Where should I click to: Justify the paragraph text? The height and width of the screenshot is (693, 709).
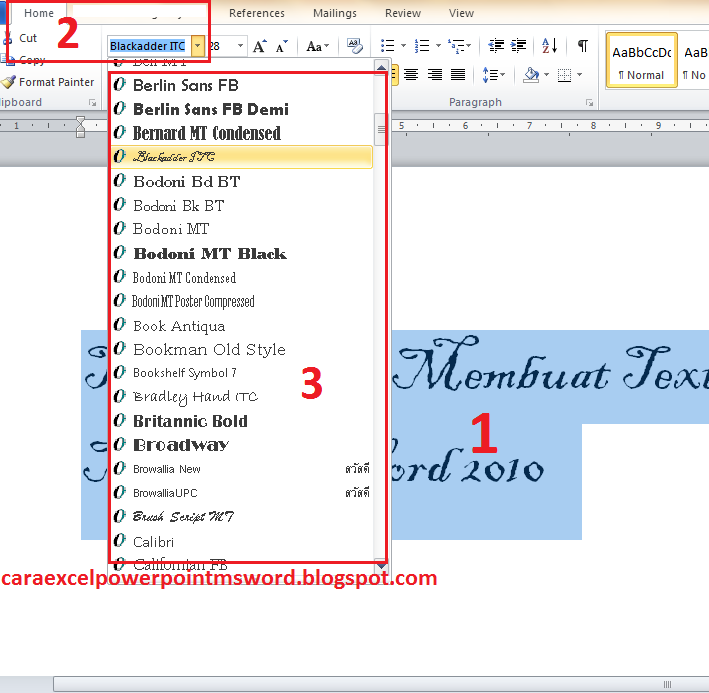[x=458, y=74]
